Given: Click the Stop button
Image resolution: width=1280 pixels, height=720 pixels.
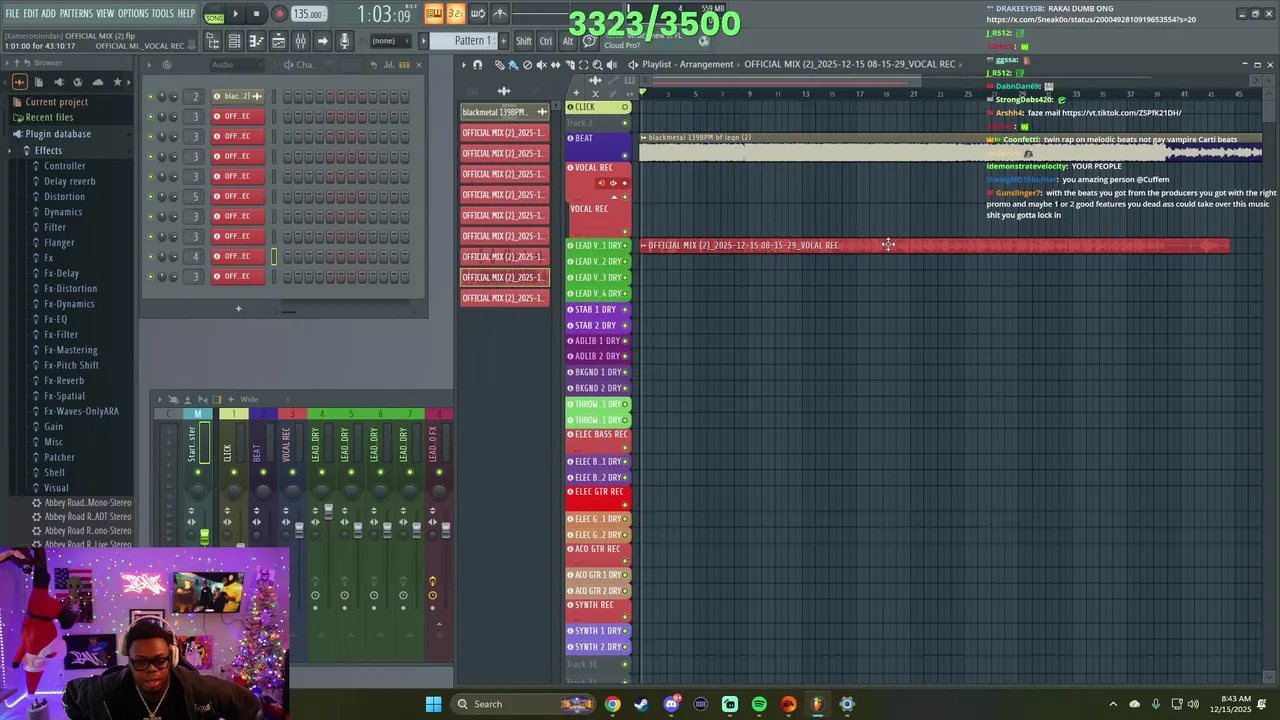Looking at the screenshot, I should point(256,13).
